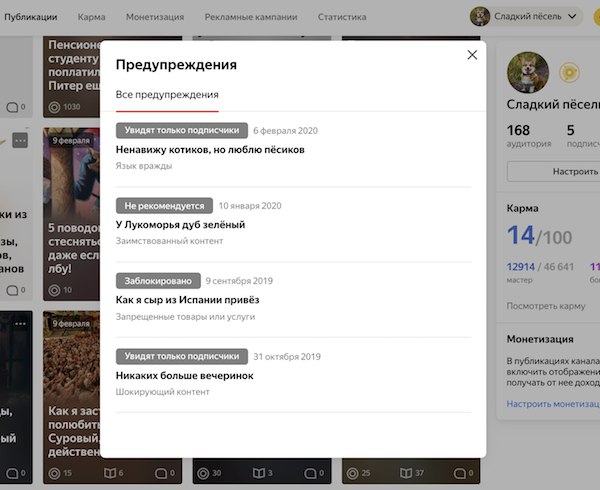The width and height of the screenshot is (600, 490).
Task: Close the Предупреждения dialog
Action: tap(472, 55)
